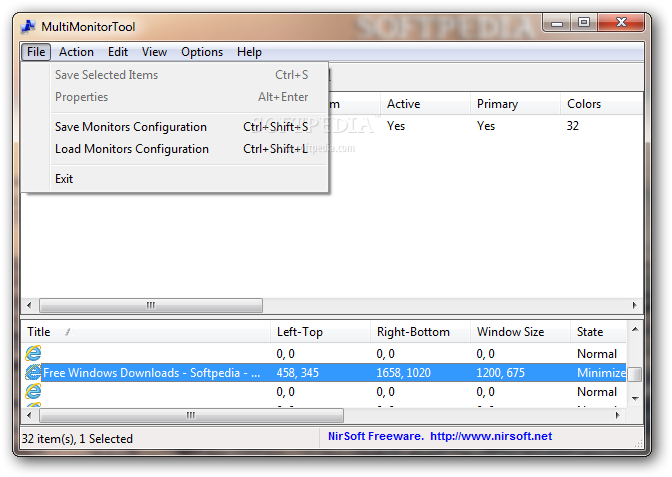This screenshot has height=477, width=672.
Task: Click left arrow of monitors pane horizontal scrollbar
Action: pyautogui.click(x=29, y=306)
